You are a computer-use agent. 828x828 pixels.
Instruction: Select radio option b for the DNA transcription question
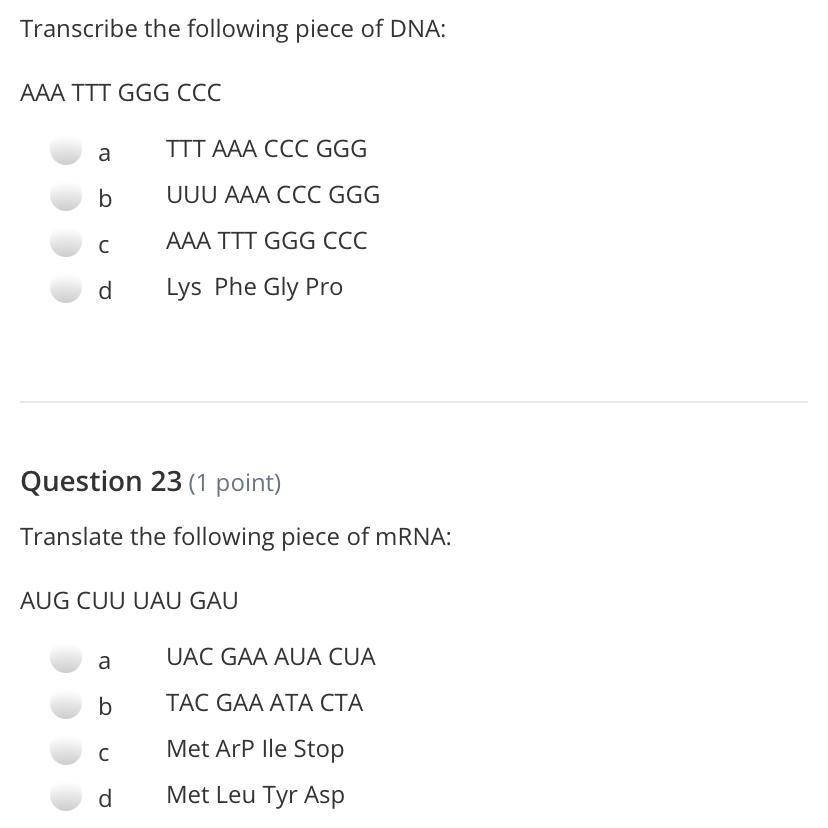(66, 197)
